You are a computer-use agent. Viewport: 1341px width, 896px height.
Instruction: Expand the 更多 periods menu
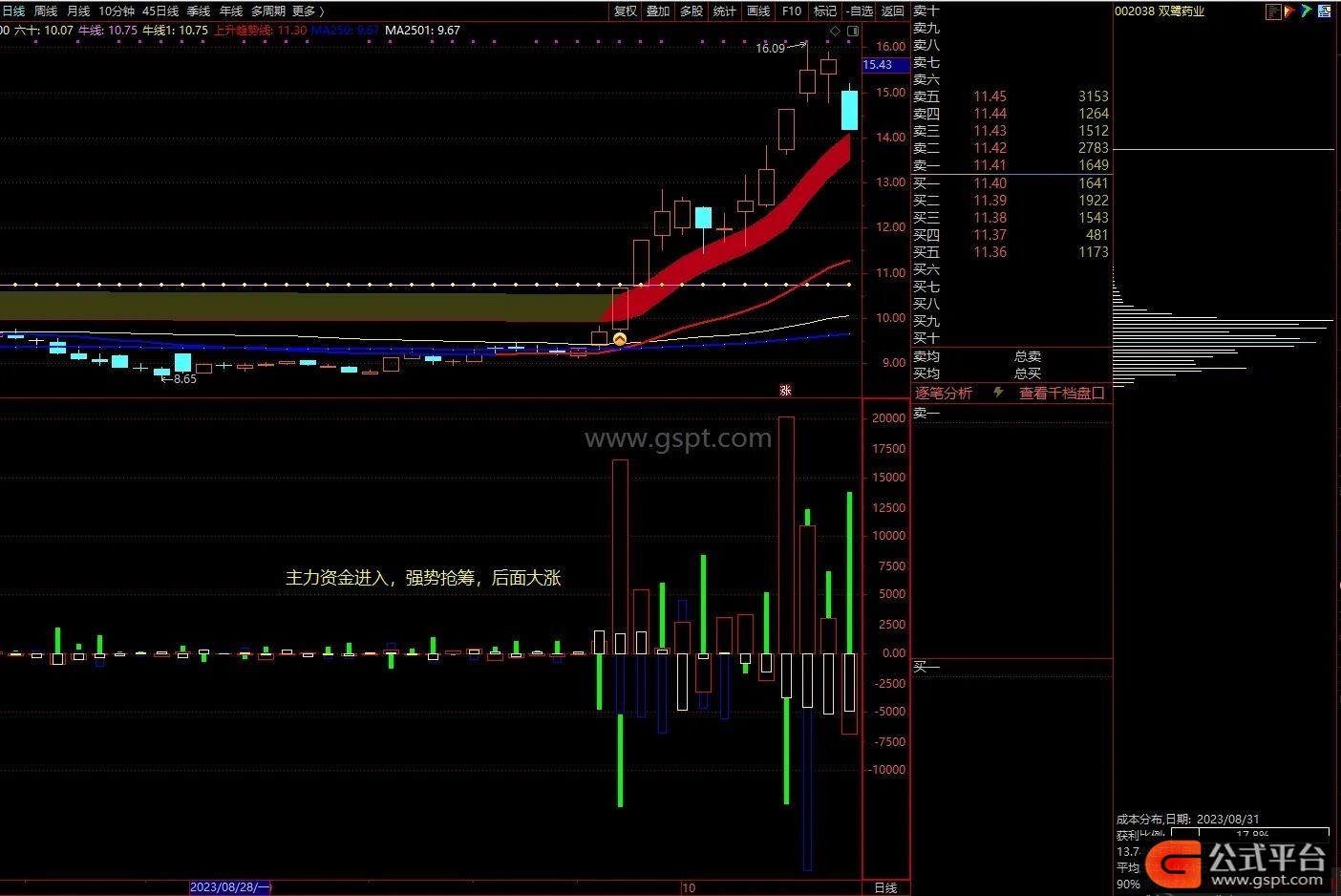pyautogui.click(x=308, y=11)
